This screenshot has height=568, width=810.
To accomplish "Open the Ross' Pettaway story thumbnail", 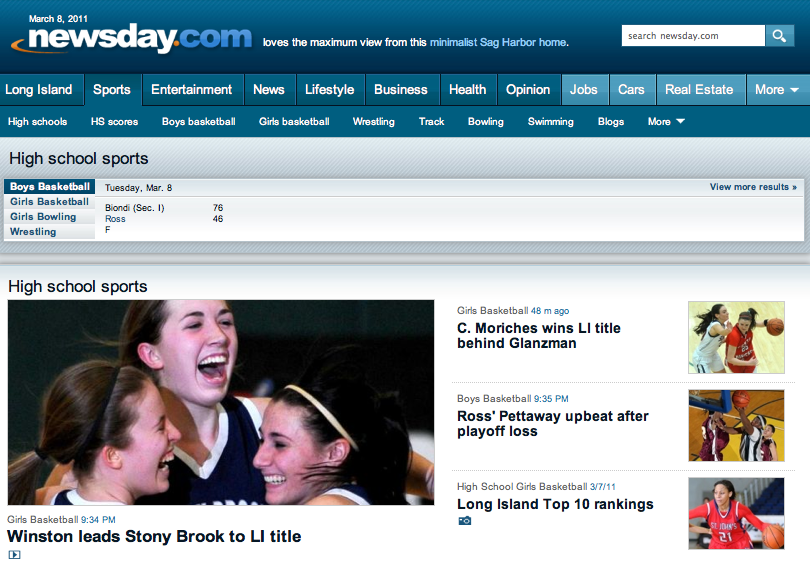I will [736, 426].
